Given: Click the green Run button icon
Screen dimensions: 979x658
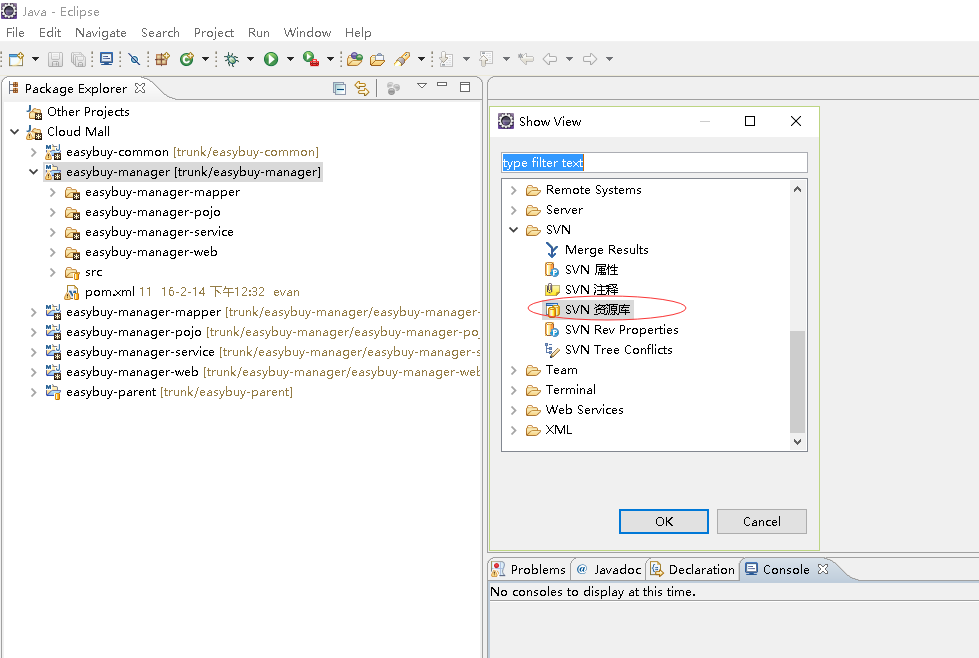Looking at the screenshot, I should tap(271, 59).
